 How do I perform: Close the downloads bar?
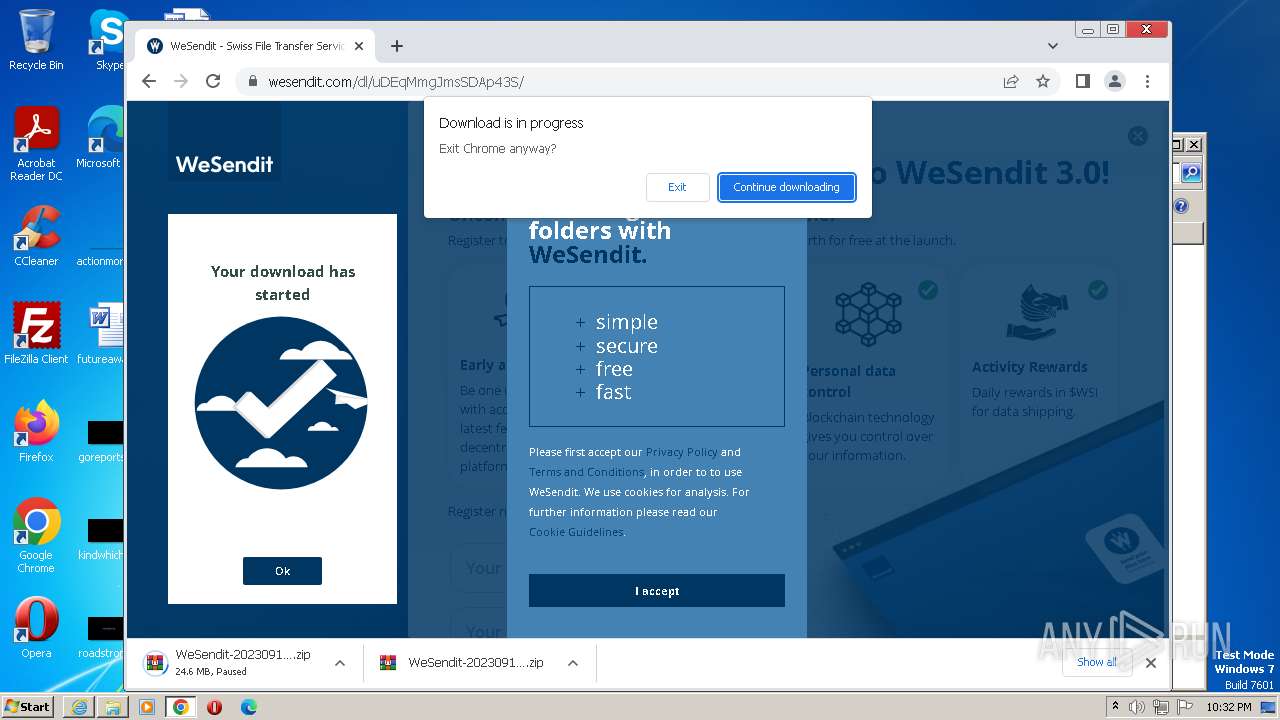[1151, 663]
